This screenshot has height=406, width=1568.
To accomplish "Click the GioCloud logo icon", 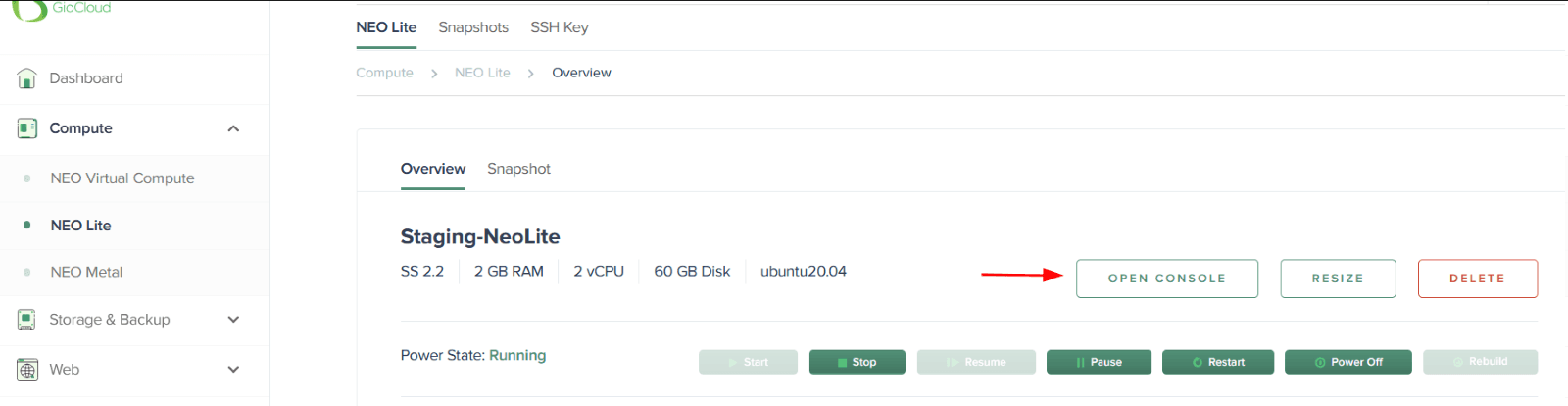I will point(29,10).
